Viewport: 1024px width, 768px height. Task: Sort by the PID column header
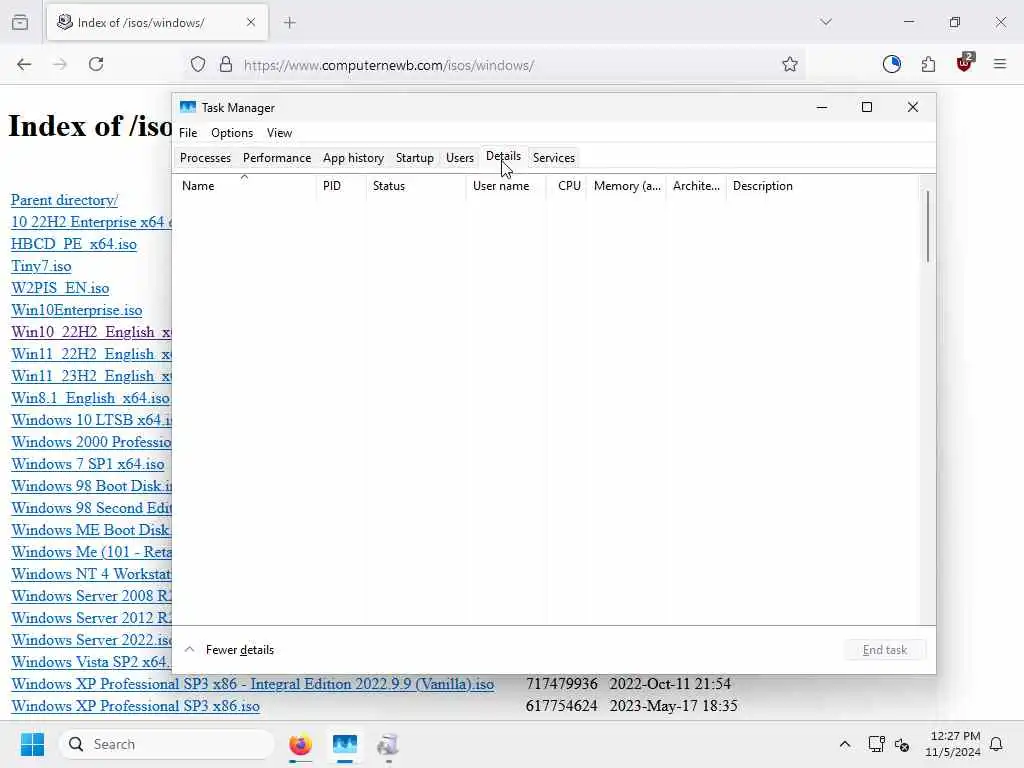[x=341, y=185]
